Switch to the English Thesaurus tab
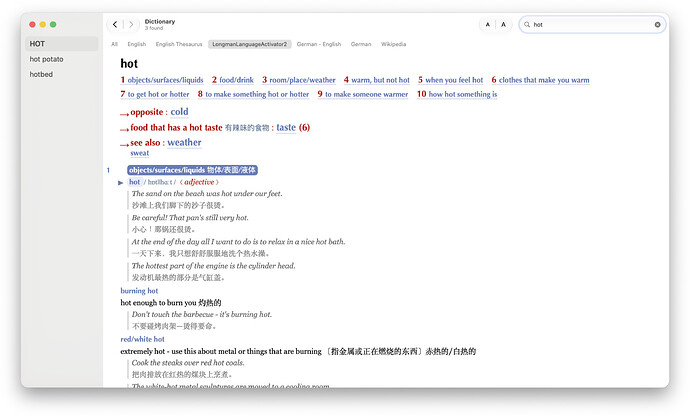The width and height of the screenshot is (690, 417). 179,44
